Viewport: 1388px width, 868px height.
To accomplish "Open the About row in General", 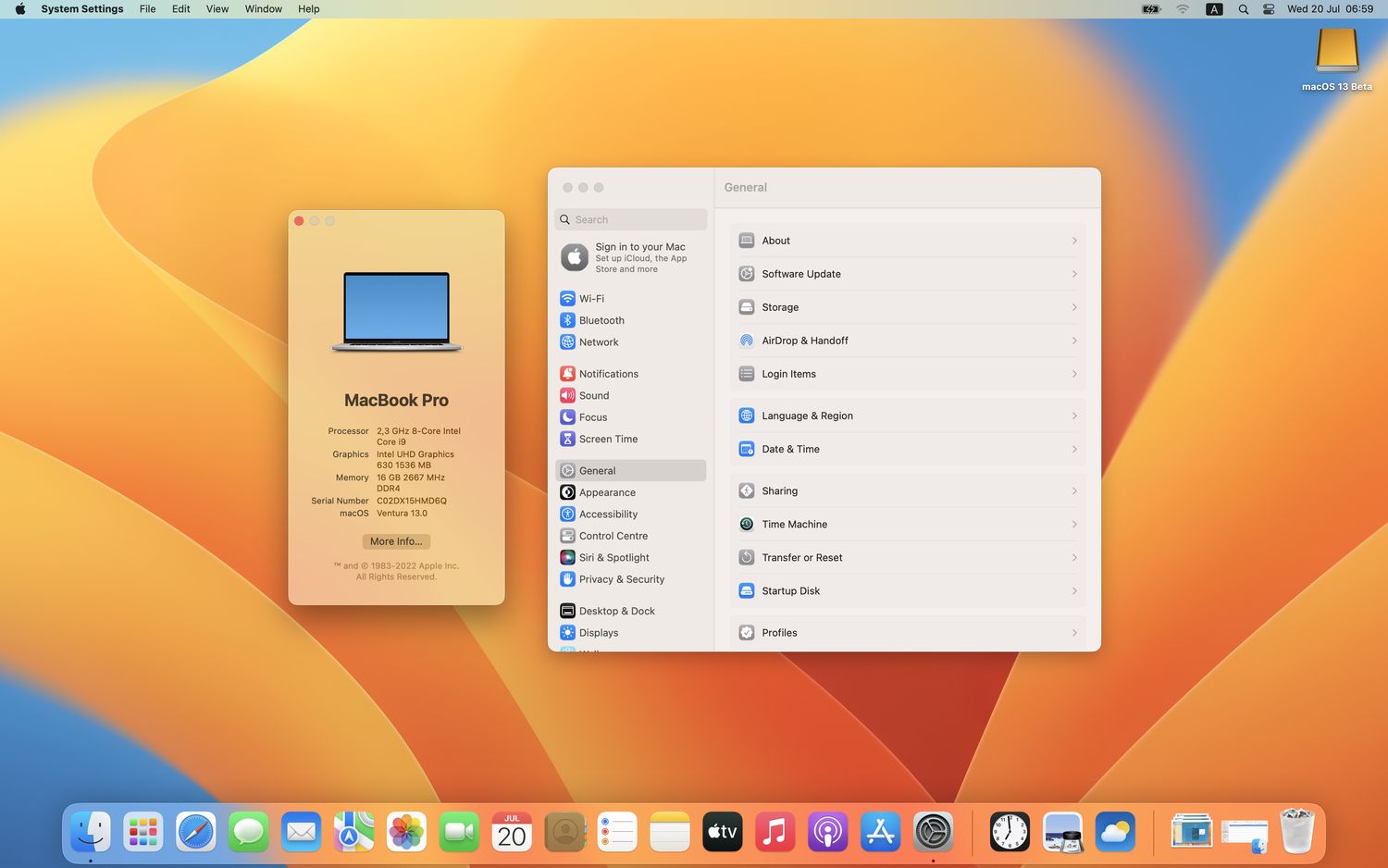I will coord(908,241).
